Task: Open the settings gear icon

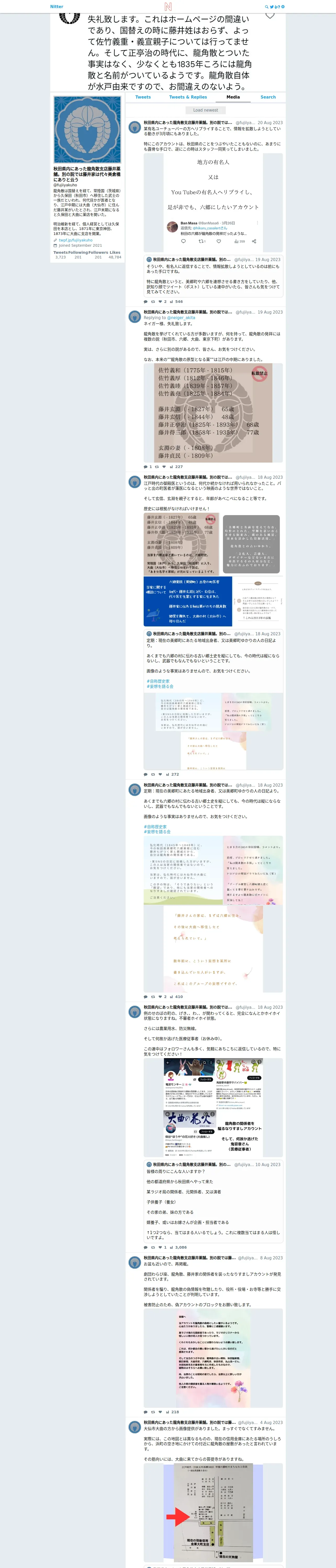Action: click(x=283, y=7)
